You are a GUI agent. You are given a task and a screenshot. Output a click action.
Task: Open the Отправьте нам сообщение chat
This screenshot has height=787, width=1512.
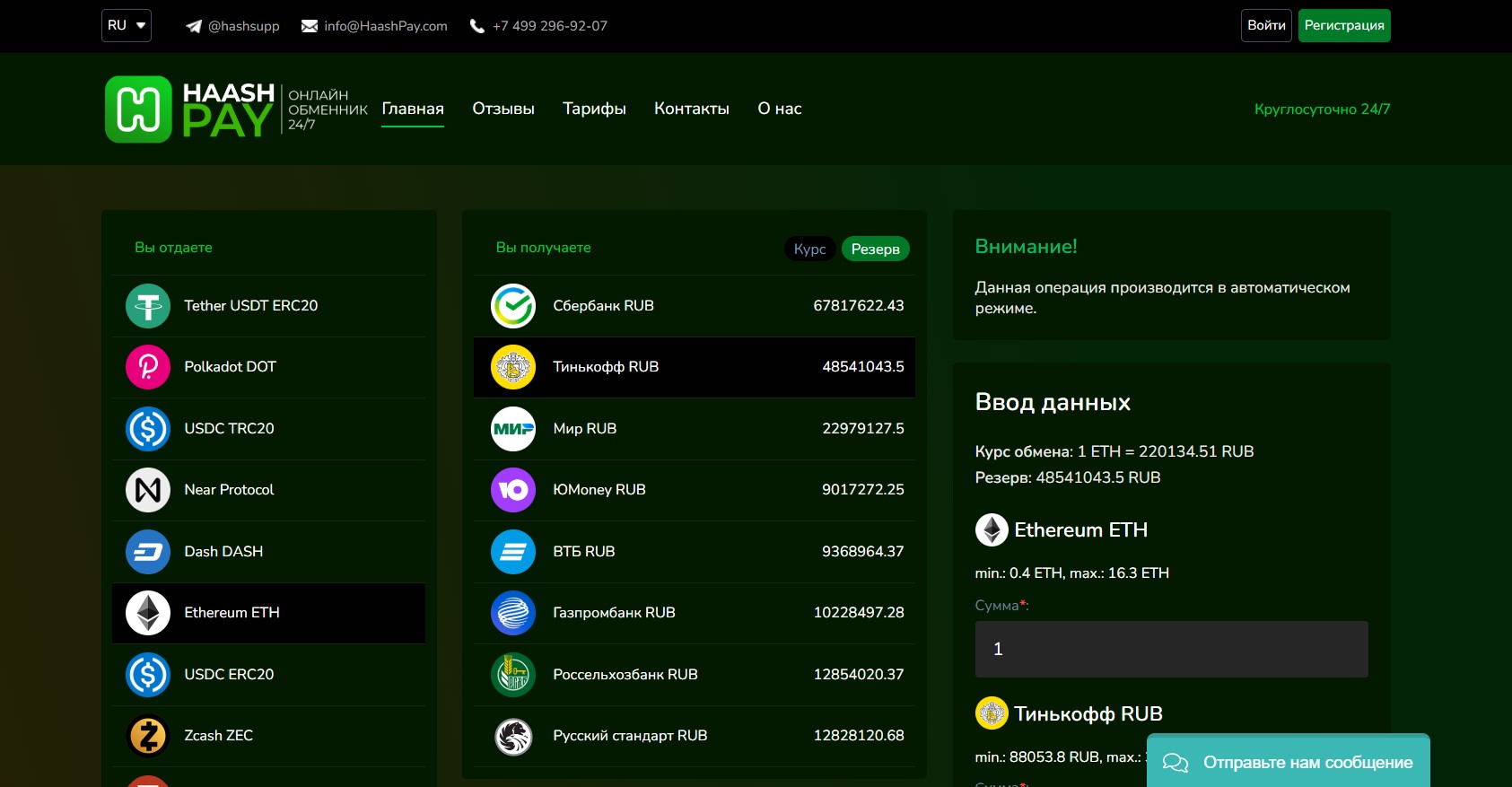coord(1289,761)
